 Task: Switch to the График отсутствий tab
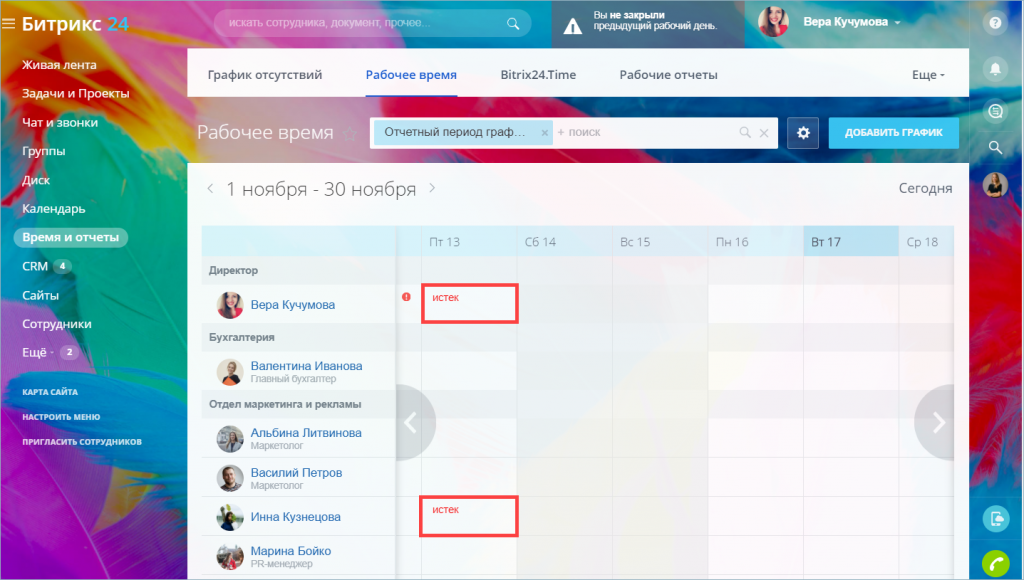pos(264,74)
